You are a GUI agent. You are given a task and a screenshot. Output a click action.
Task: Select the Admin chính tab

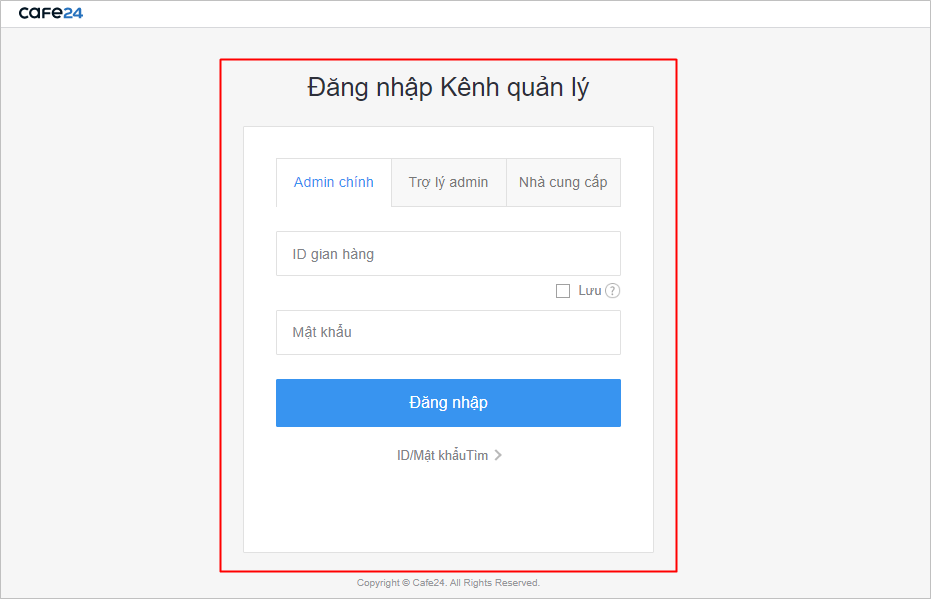[x=333, y=183]
